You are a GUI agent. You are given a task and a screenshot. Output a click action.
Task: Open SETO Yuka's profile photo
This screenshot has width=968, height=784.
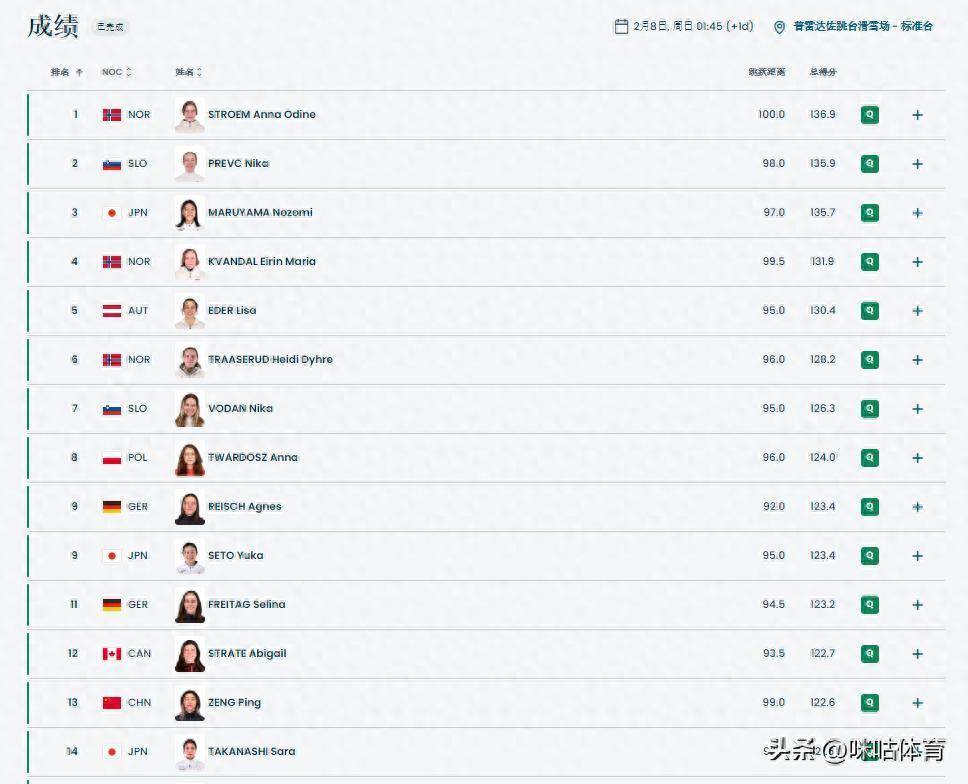(189, 556)
